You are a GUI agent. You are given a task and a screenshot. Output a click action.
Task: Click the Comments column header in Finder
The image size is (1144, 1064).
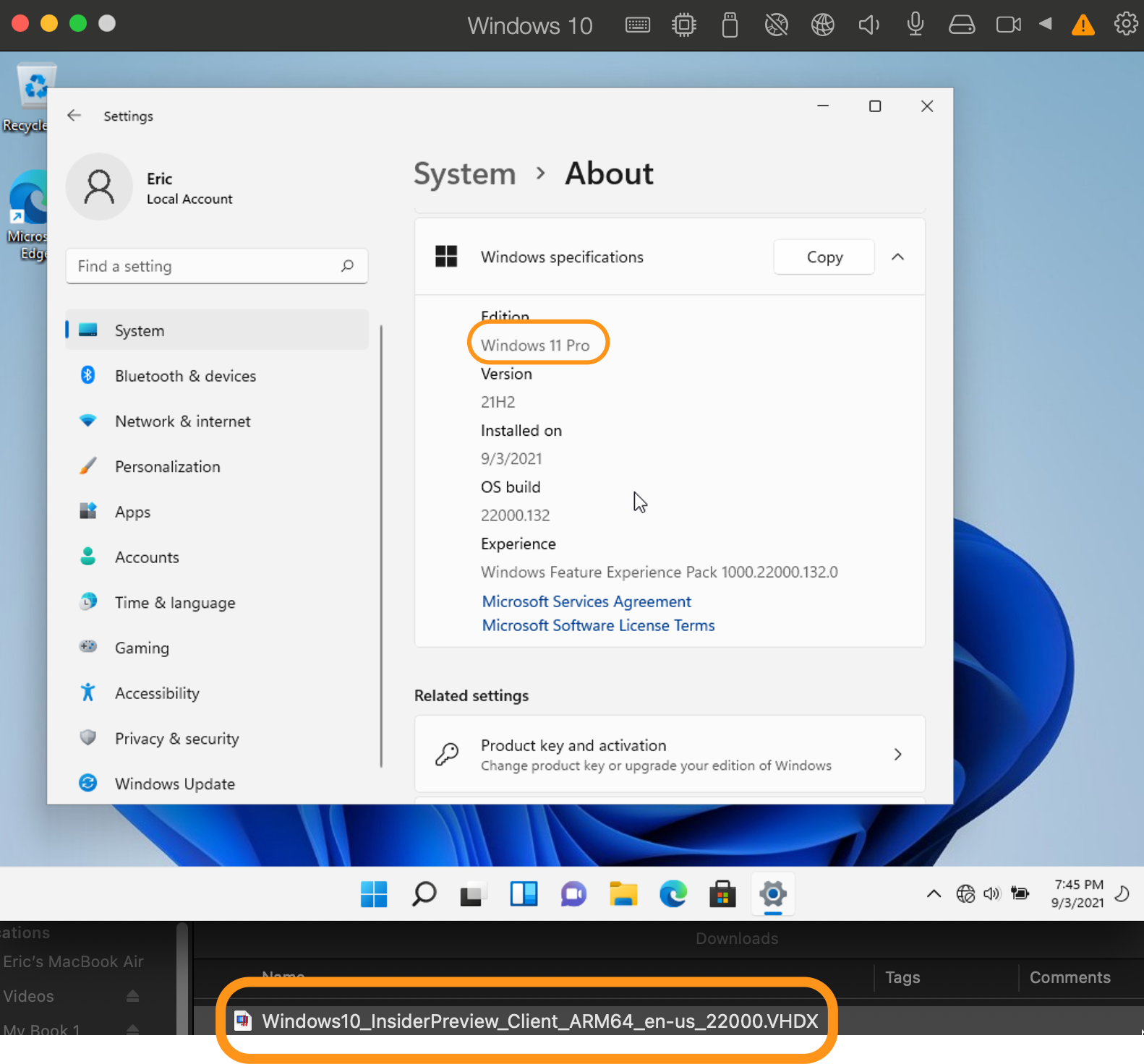[1070, 977]
